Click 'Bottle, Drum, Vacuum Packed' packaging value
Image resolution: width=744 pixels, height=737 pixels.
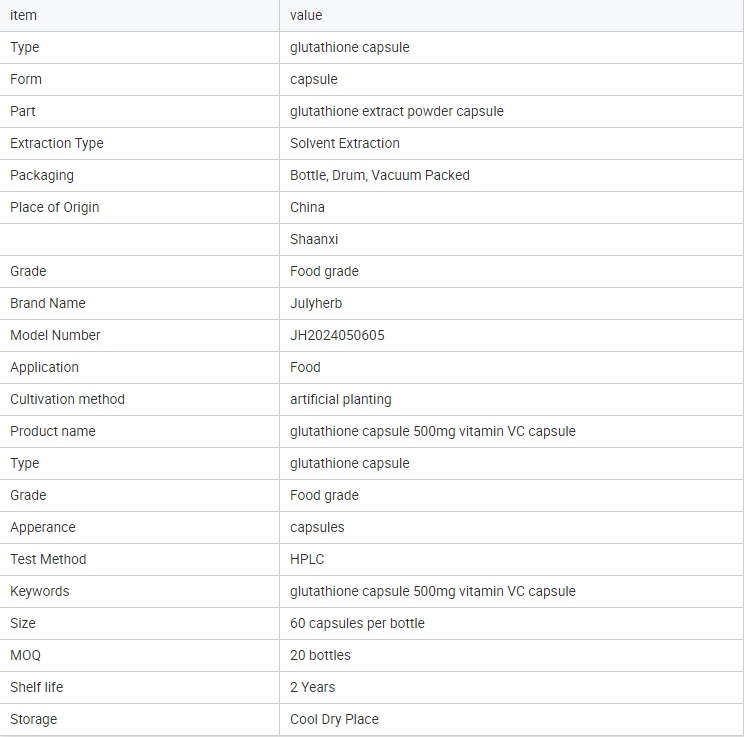[380, 175]
